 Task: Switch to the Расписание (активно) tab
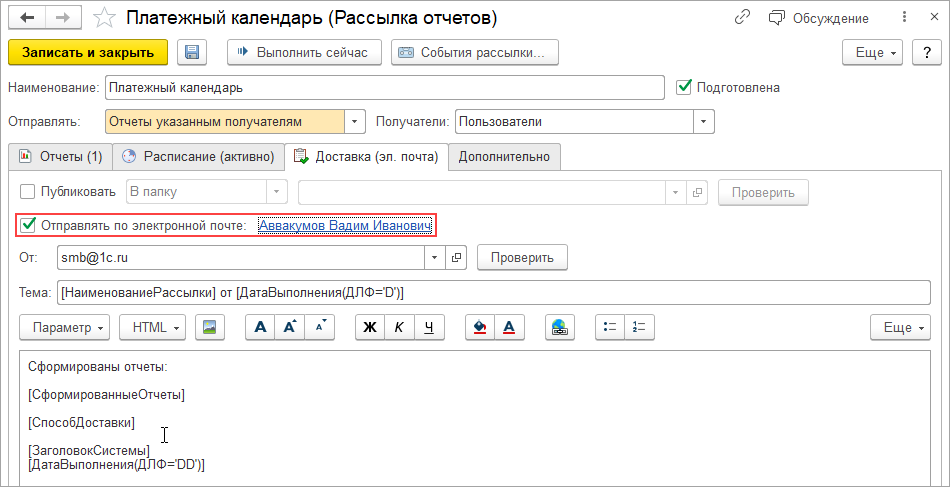pos(199,156)
